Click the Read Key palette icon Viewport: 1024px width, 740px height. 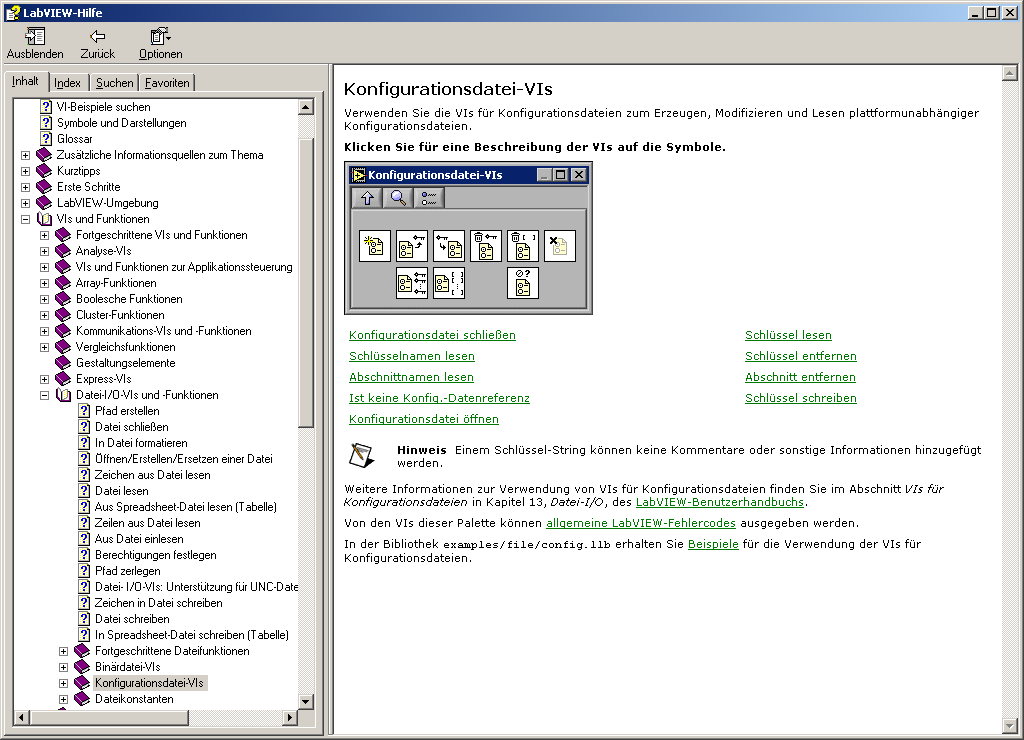tap(412, 246)
